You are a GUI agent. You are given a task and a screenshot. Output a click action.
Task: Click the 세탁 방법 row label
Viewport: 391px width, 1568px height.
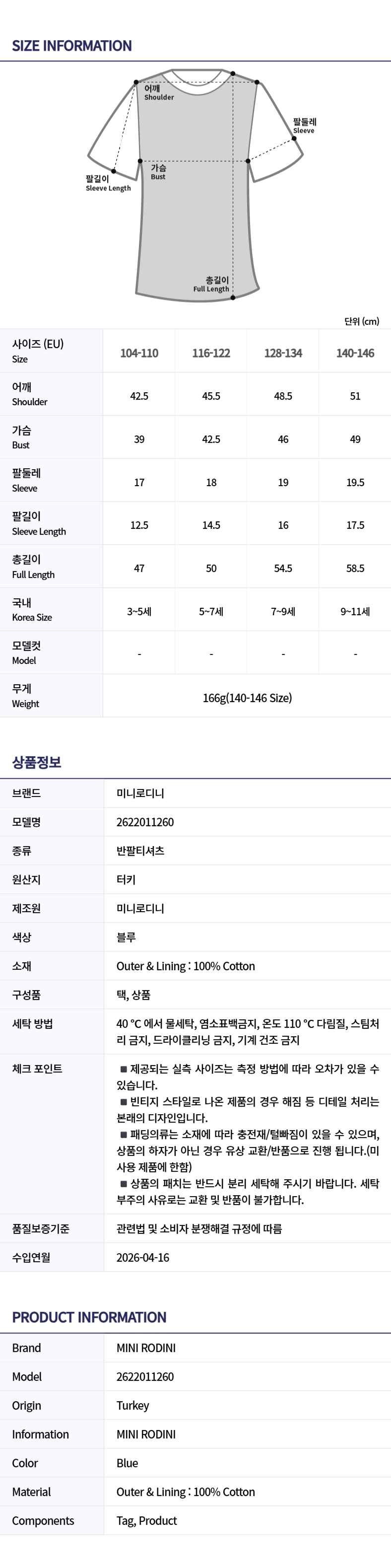32,1023
